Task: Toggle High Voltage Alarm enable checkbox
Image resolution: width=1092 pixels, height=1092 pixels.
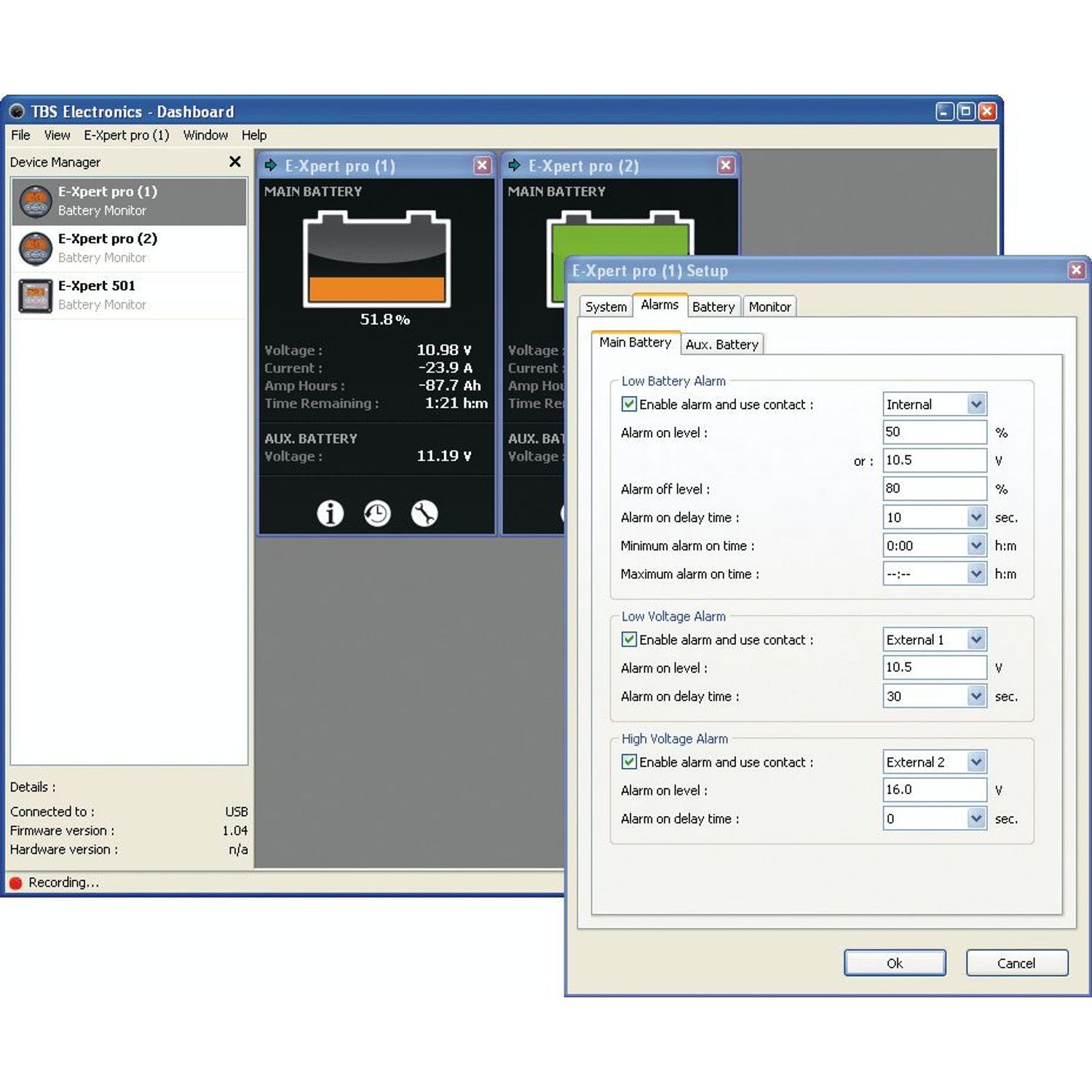Action: tap(629, 761)
